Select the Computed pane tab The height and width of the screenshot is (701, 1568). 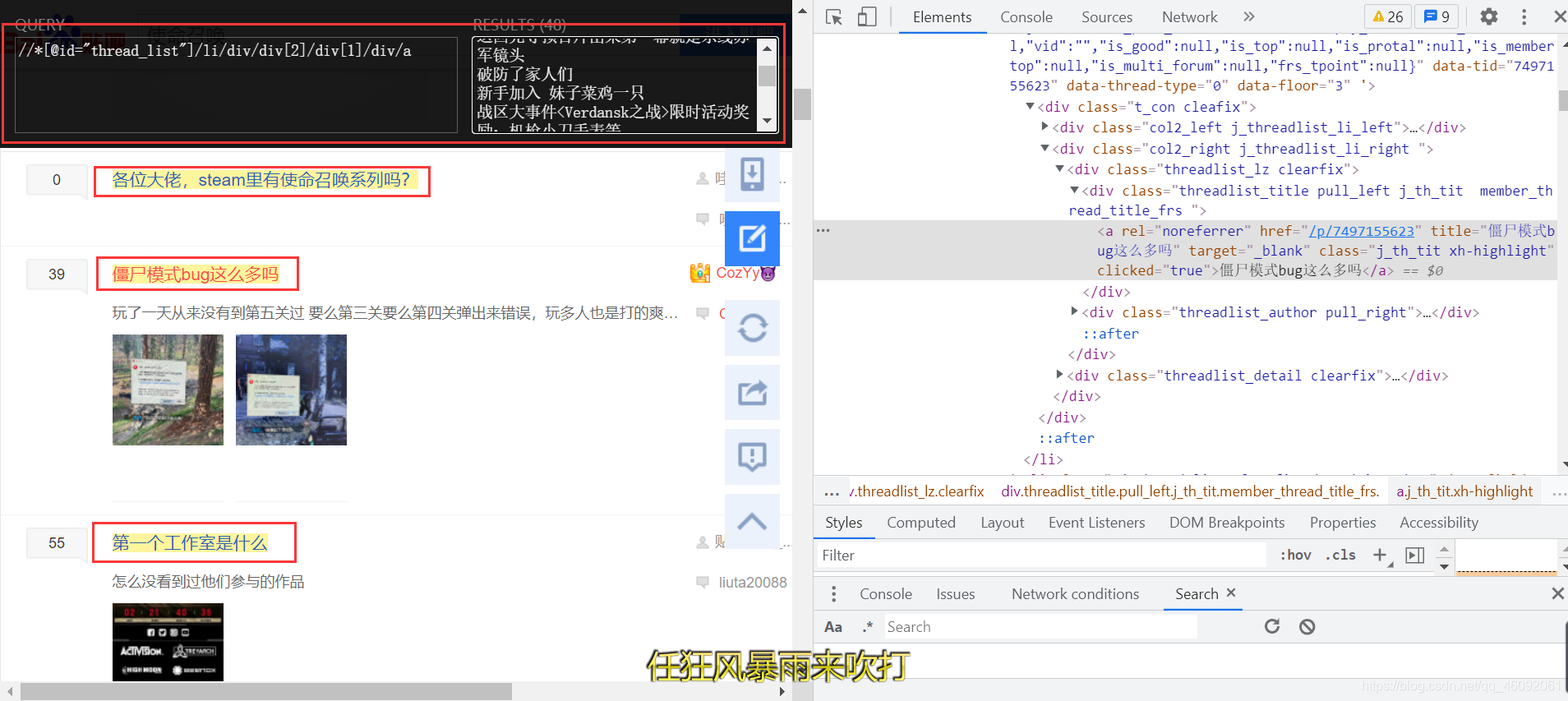click(921, 523)
